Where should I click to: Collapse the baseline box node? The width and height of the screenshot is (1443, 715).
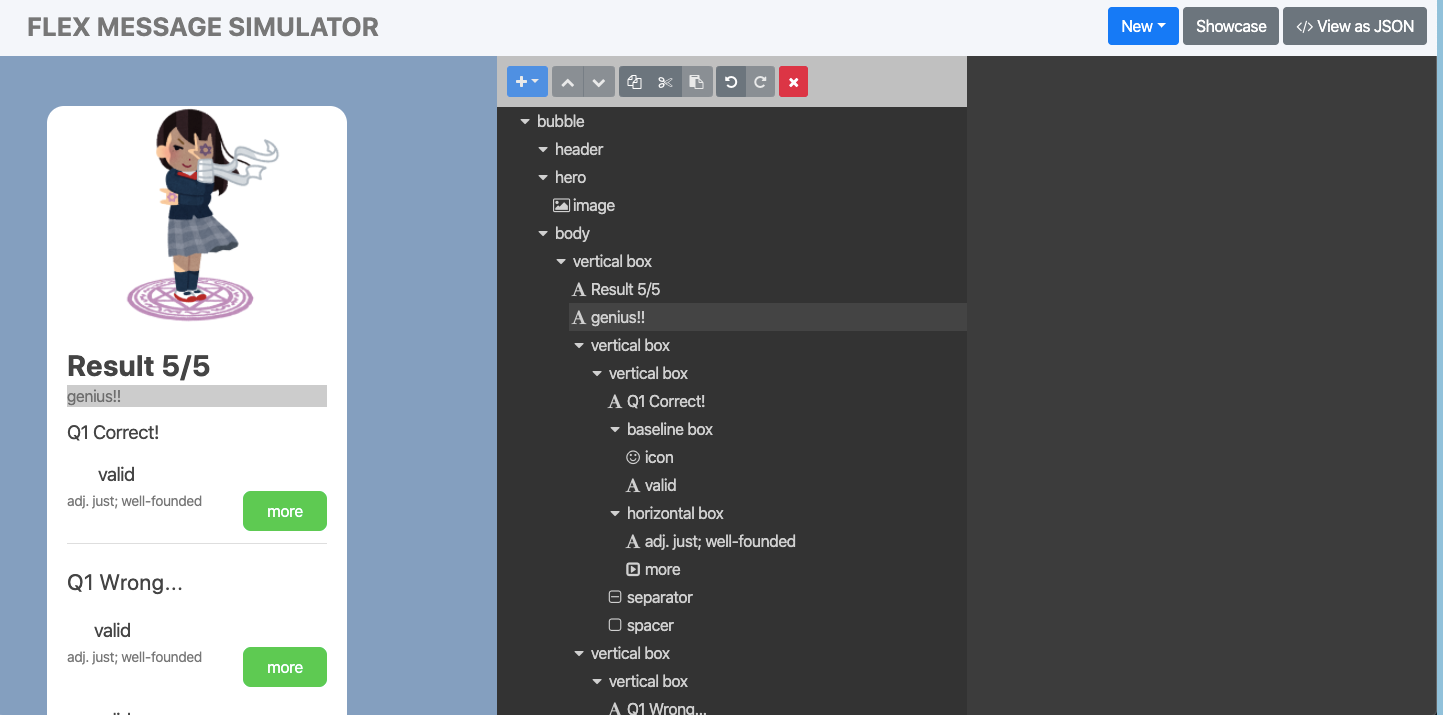coord(615,430)
